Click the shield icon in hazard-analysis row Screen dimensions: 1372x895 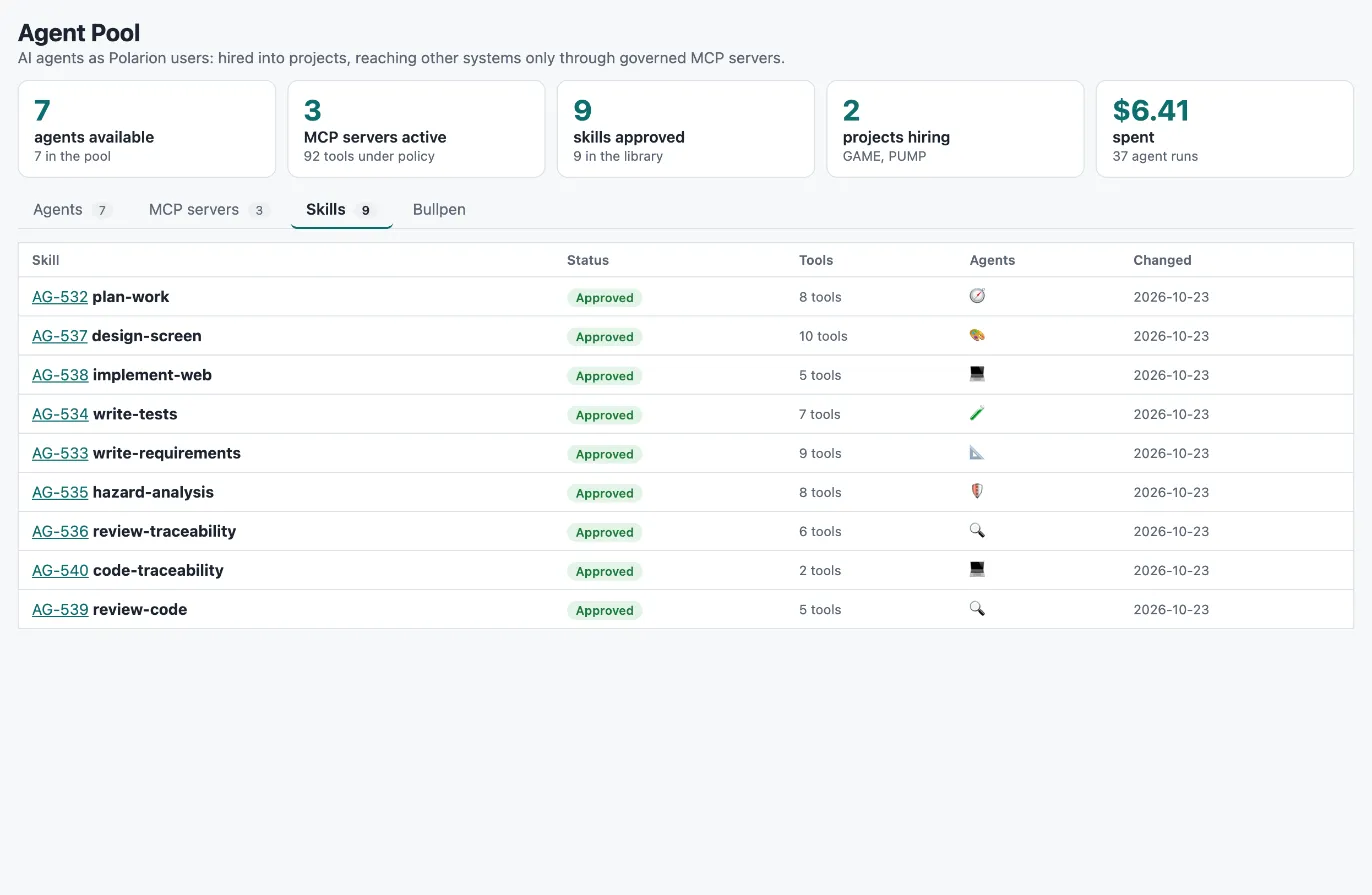click(x=977, y=491)
